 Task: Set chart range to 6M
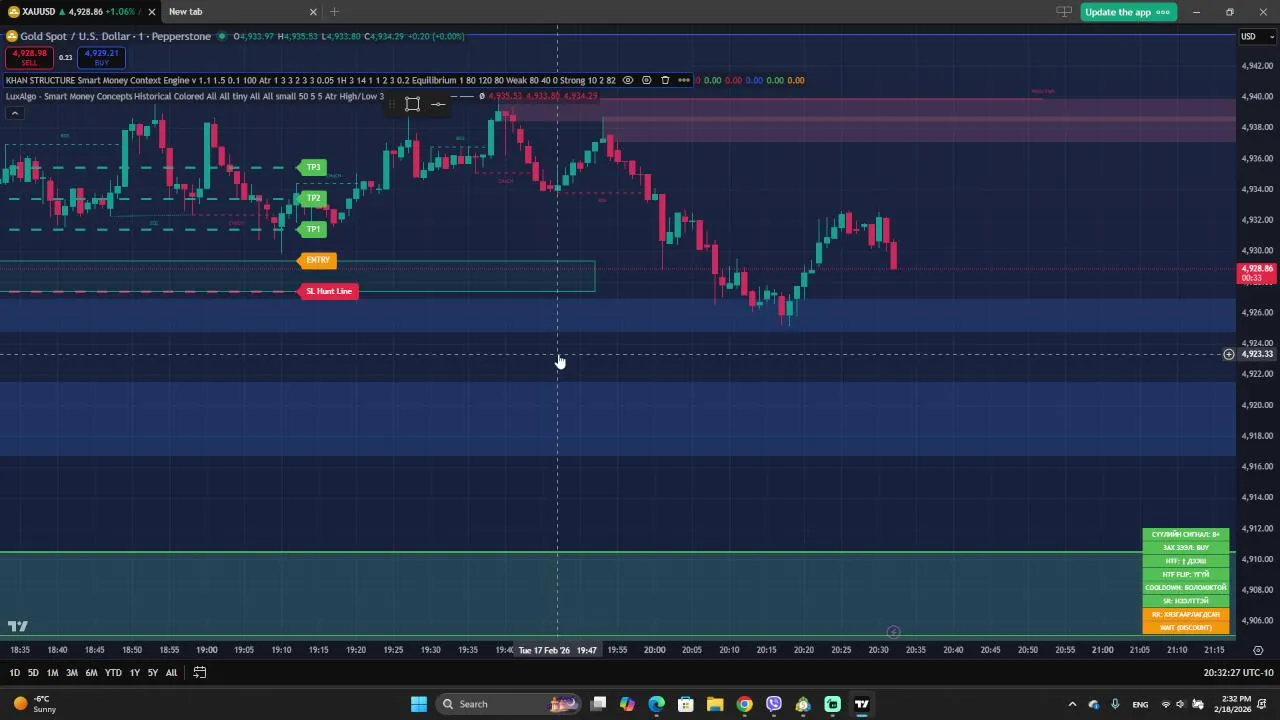pyautogui.click(x=91, y=673)
